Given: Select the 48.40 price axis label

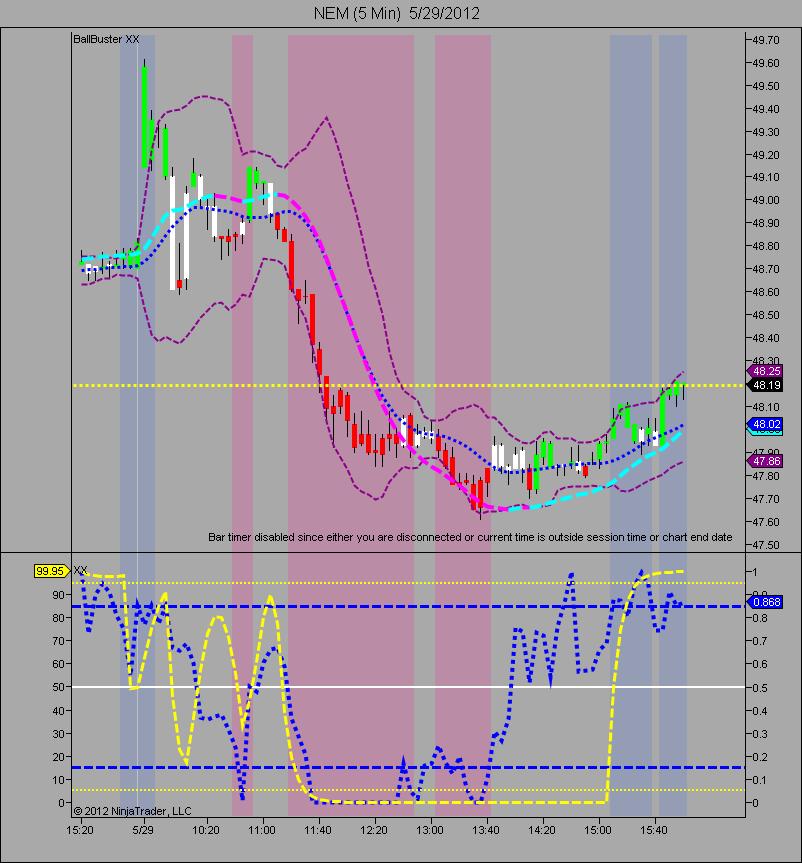Looking at the screenshot, I should click(766, 338).
